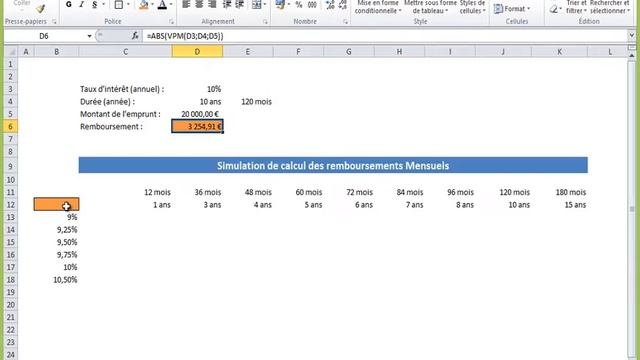The image size is (640, 360).
Task: Expand the formula bar
Action: point(631,36)
